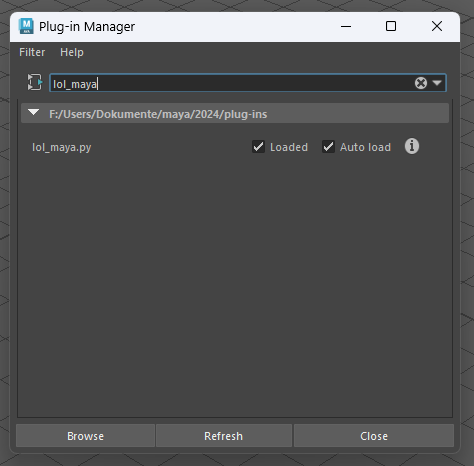The height and width of the screenshot is (466, 474).
Task: Close the Plug-in Manager with the X
Action: pos(437,26)
